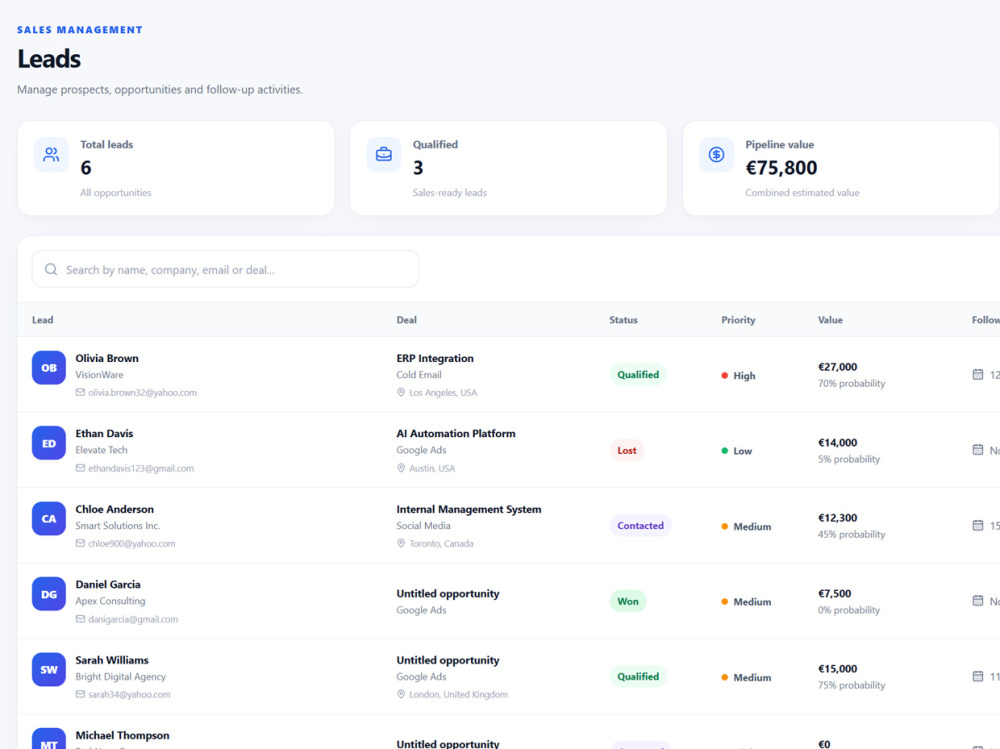
Task: Click the Lead column header
Action: coord(43,320)
